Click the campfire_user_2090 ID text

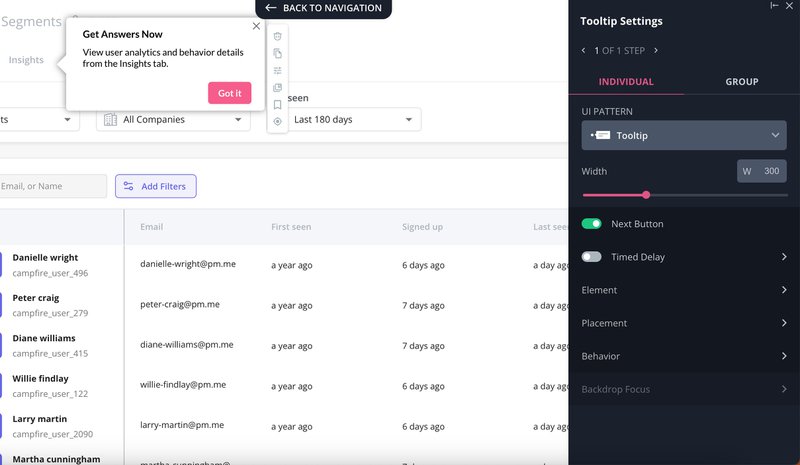[x=53, y=434]
